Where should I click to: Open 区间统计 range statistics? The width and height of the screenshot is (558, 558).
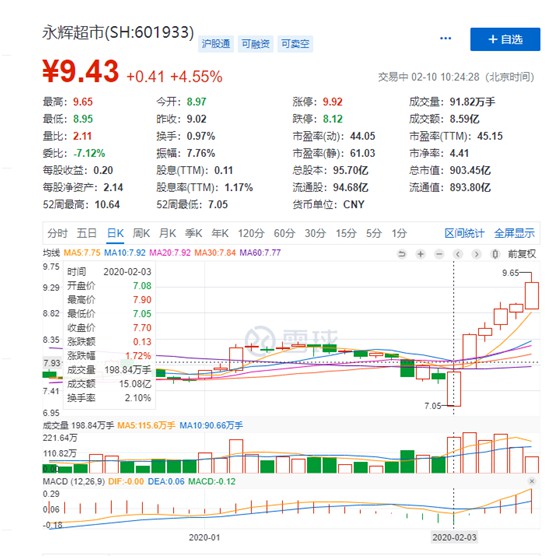pyautogui.click(x=464, y=233)
